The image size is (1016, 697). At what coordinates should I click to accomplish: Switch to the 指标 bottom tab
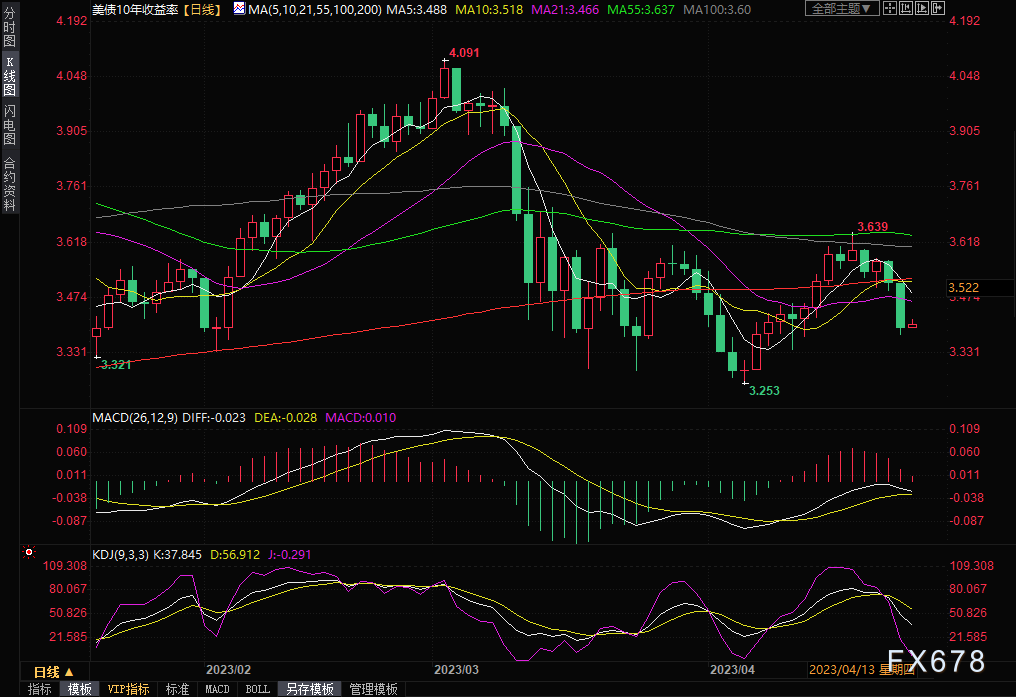tap(40, 689)
